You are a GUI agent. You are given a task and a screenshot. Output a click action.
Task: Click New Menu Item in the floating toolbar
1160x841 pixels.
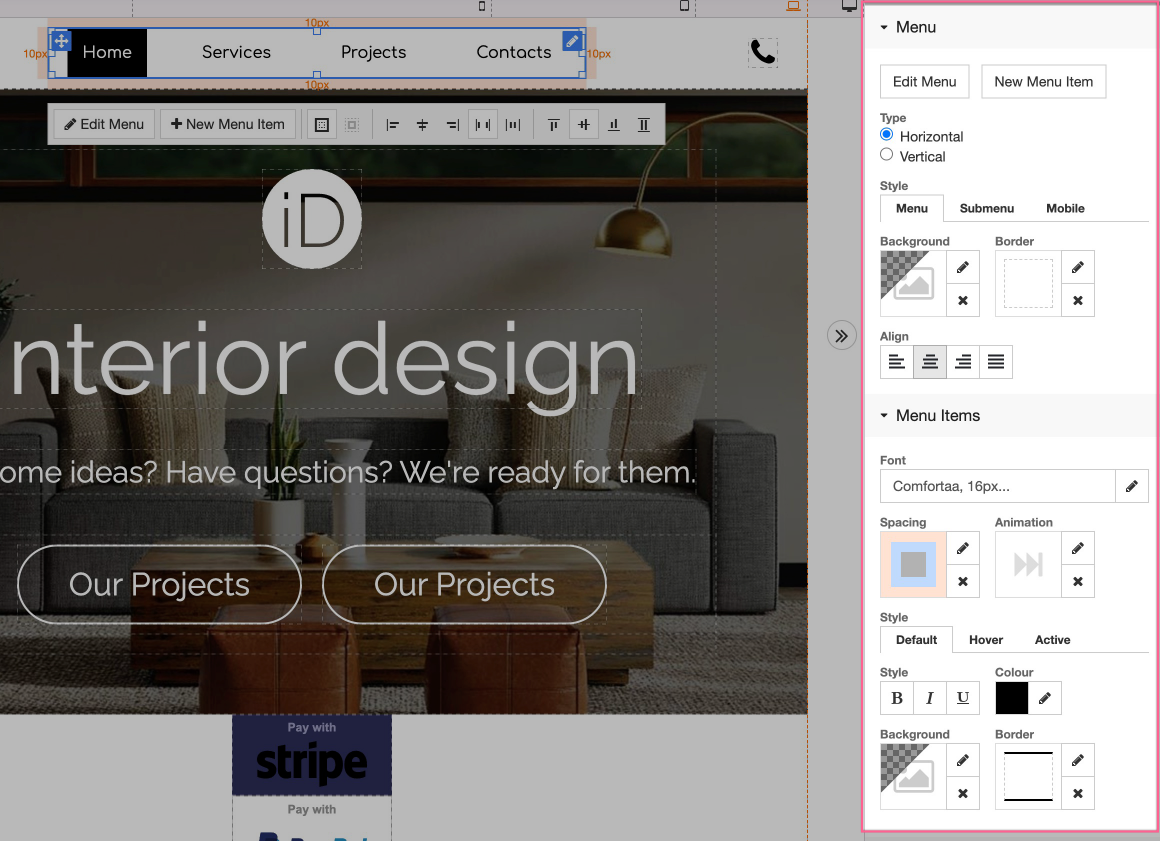pos(228,124)
